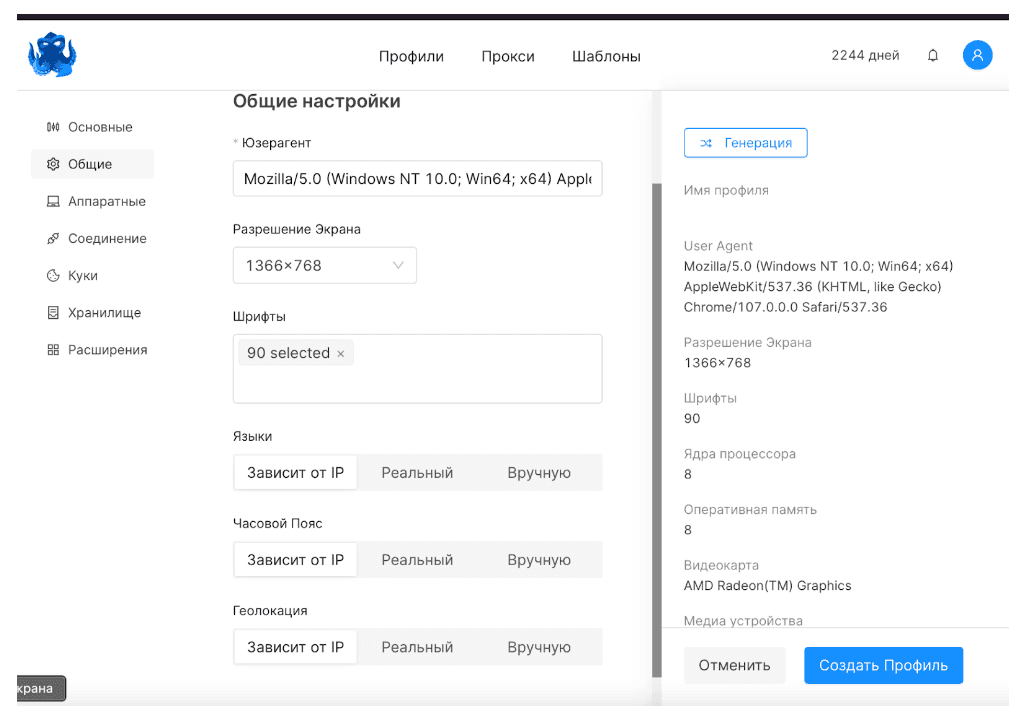Switch to the Прокси tab
Screen dimensions: 1019x722
507,57
